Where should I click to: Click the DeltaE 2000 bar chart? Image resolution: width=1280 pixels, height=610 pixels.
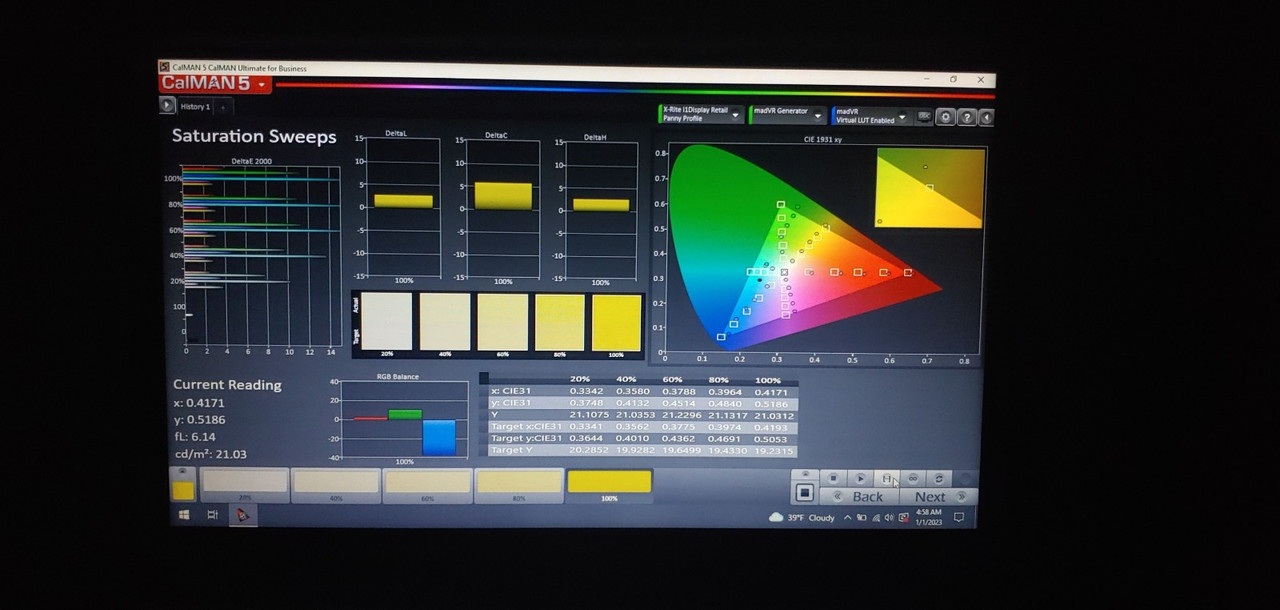[256, 255]
